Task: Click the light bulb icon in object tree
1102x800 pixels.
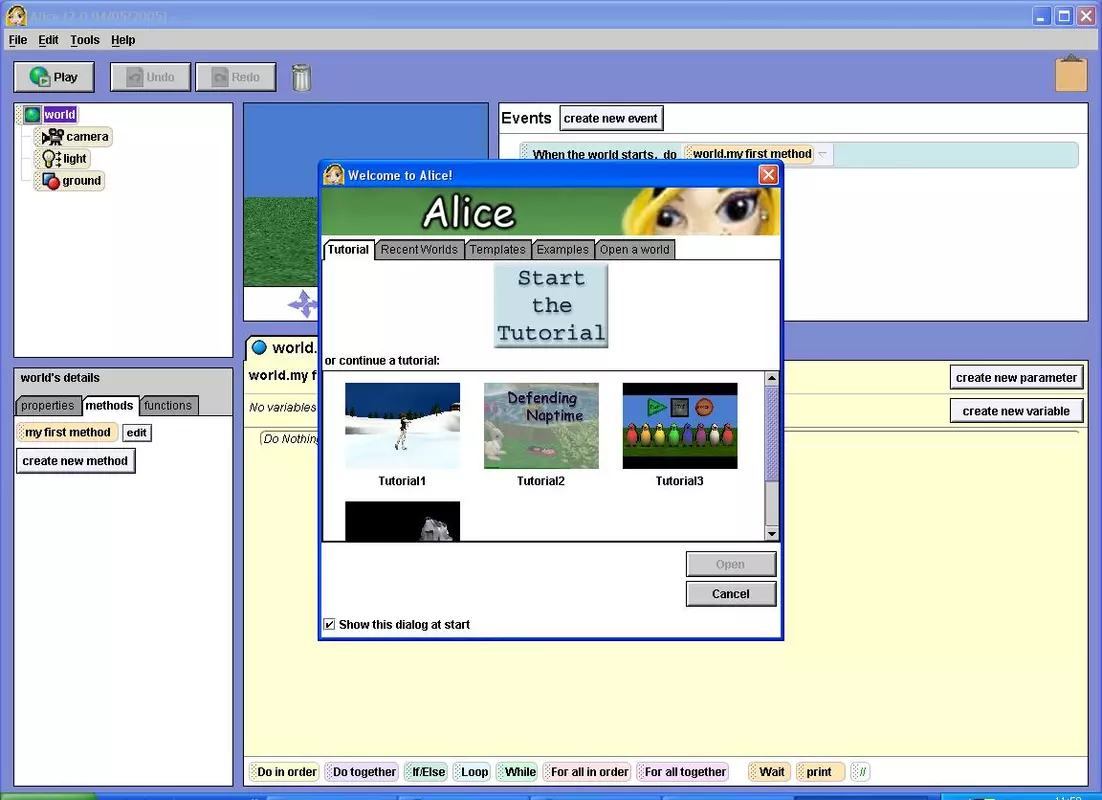Action: pyautogui.click(x=51, y=159)
